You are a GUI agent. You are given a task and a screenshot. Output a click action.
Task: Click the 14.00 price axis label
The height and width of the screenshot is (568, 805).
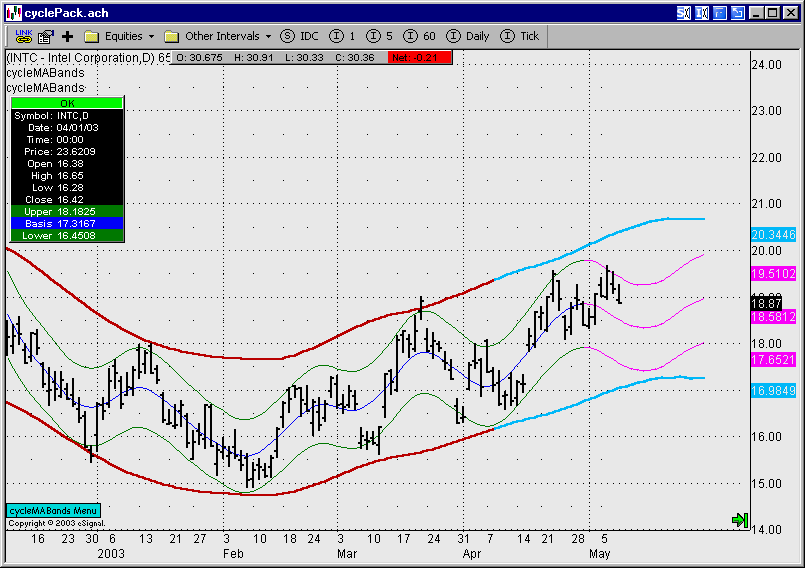766,529
